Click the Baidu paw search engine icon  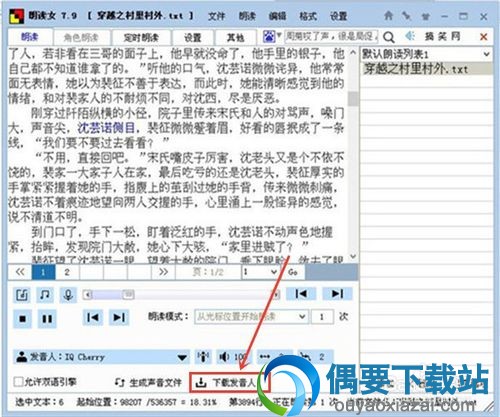[269, 36]
